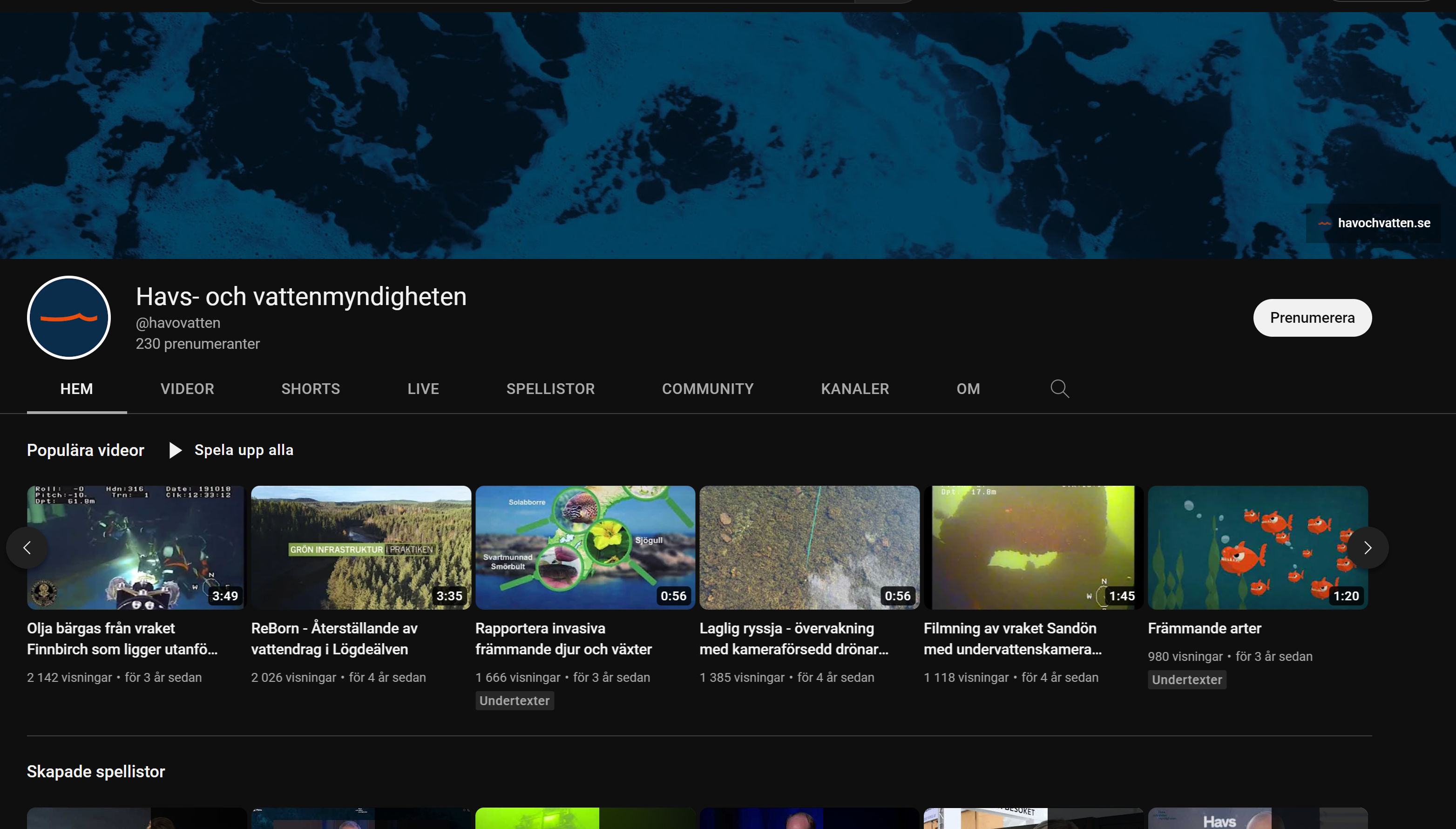Open the OM tab
The image size is (1456, 829).
[968, 389]
